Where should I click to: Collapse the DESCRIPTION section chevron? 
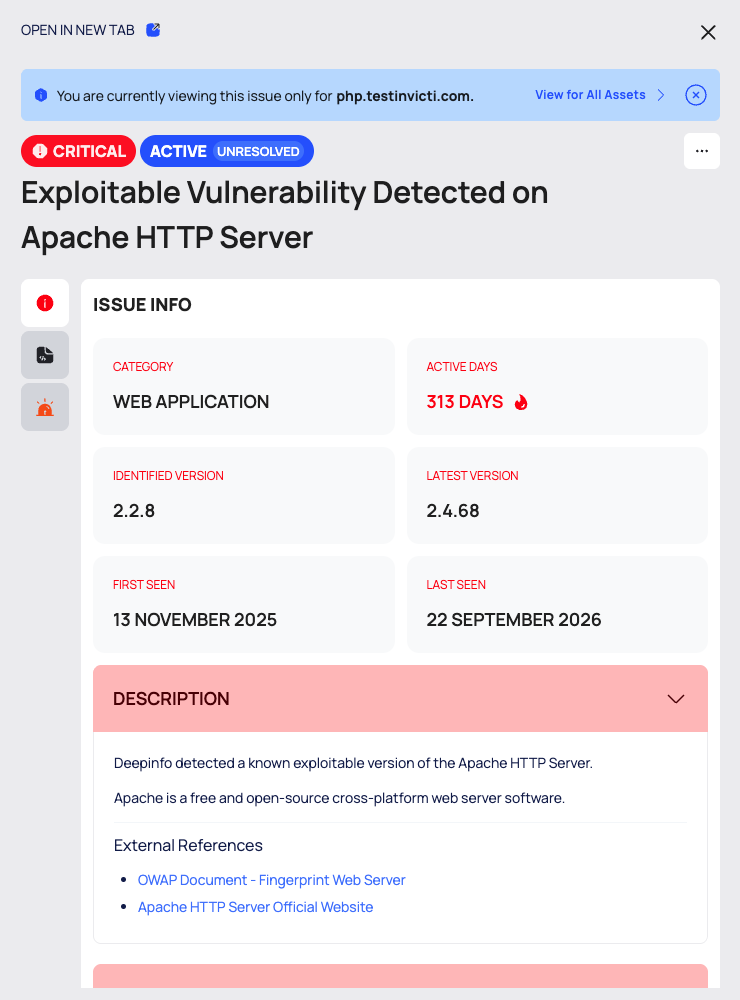[676, 699]
